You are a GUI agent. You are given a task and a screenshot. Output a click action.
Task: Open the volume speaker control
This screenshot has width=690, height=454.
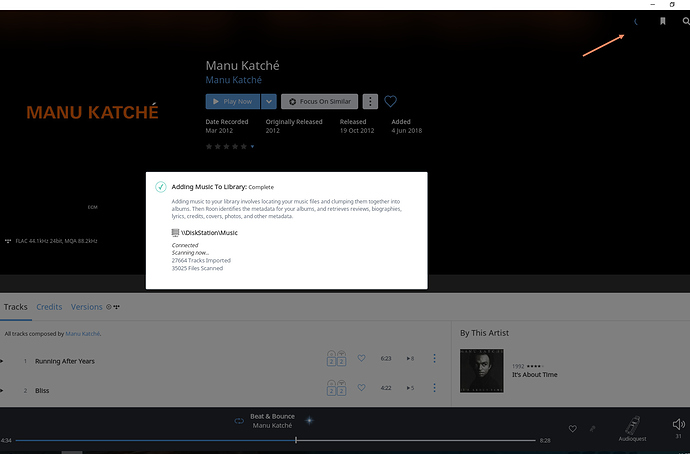tap(679, 424)
